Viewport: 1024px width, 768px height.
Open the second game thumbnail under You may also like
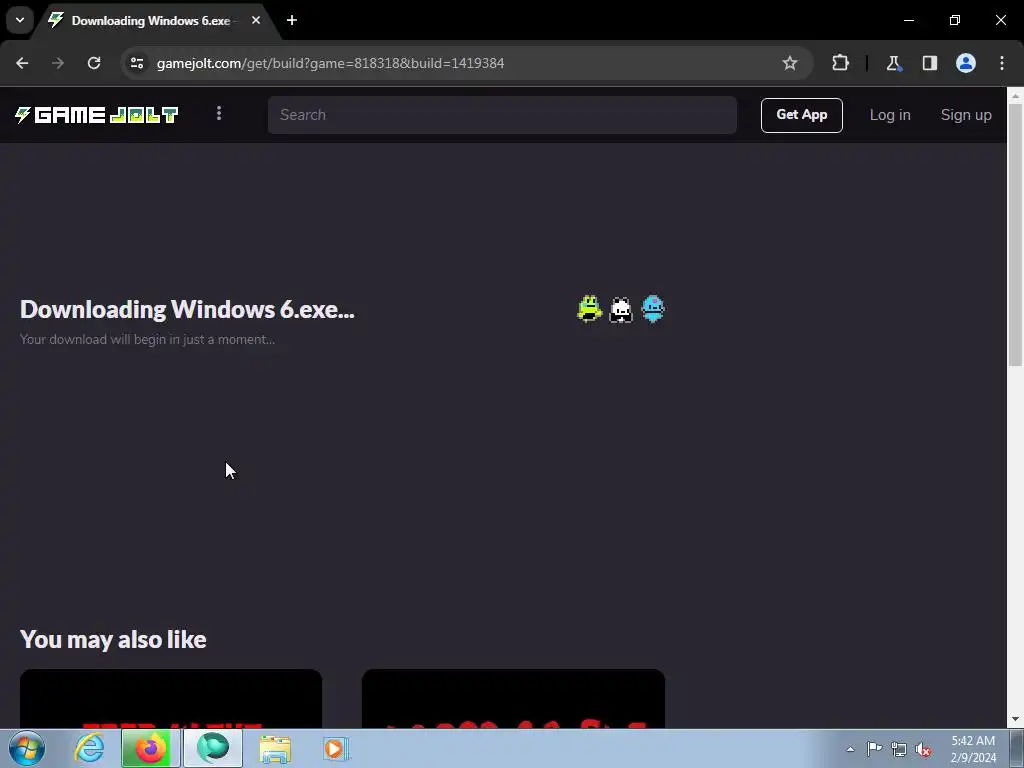[x=513, y=698]
